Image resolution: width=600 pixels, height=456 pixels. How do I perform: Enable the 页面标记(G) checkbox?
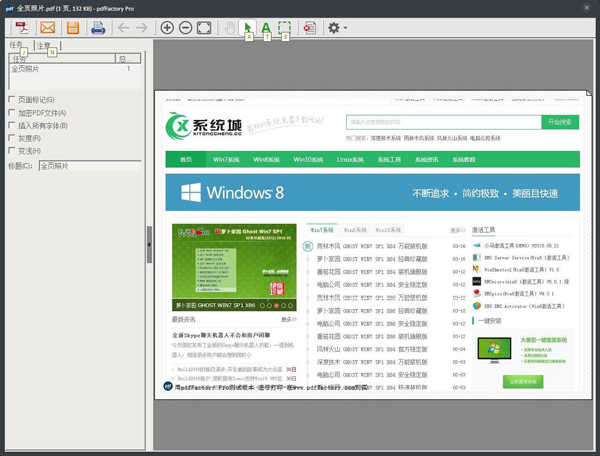12,99
